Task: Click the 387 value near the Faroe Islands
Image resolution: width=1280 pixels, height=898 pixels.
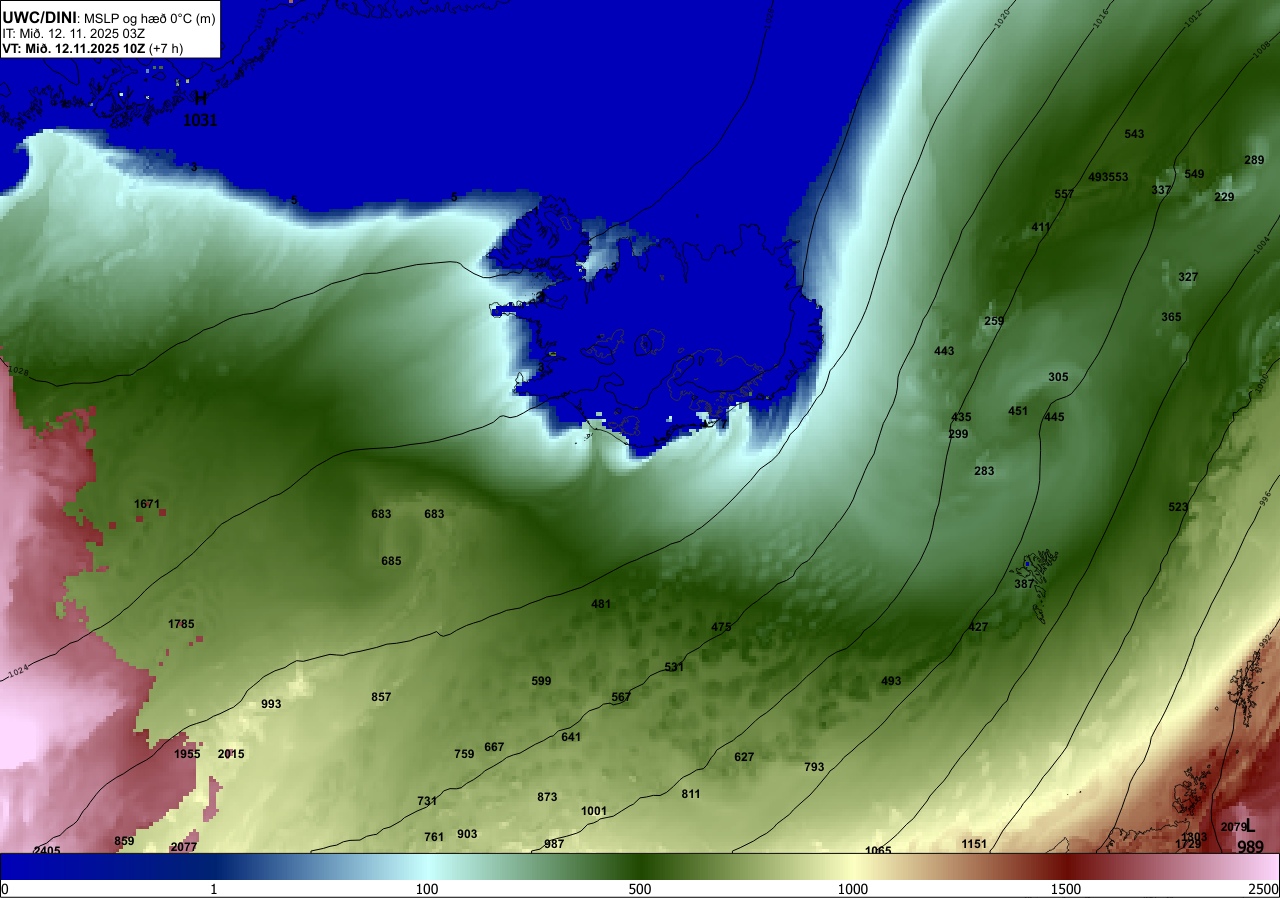Action: [1024, 584]
